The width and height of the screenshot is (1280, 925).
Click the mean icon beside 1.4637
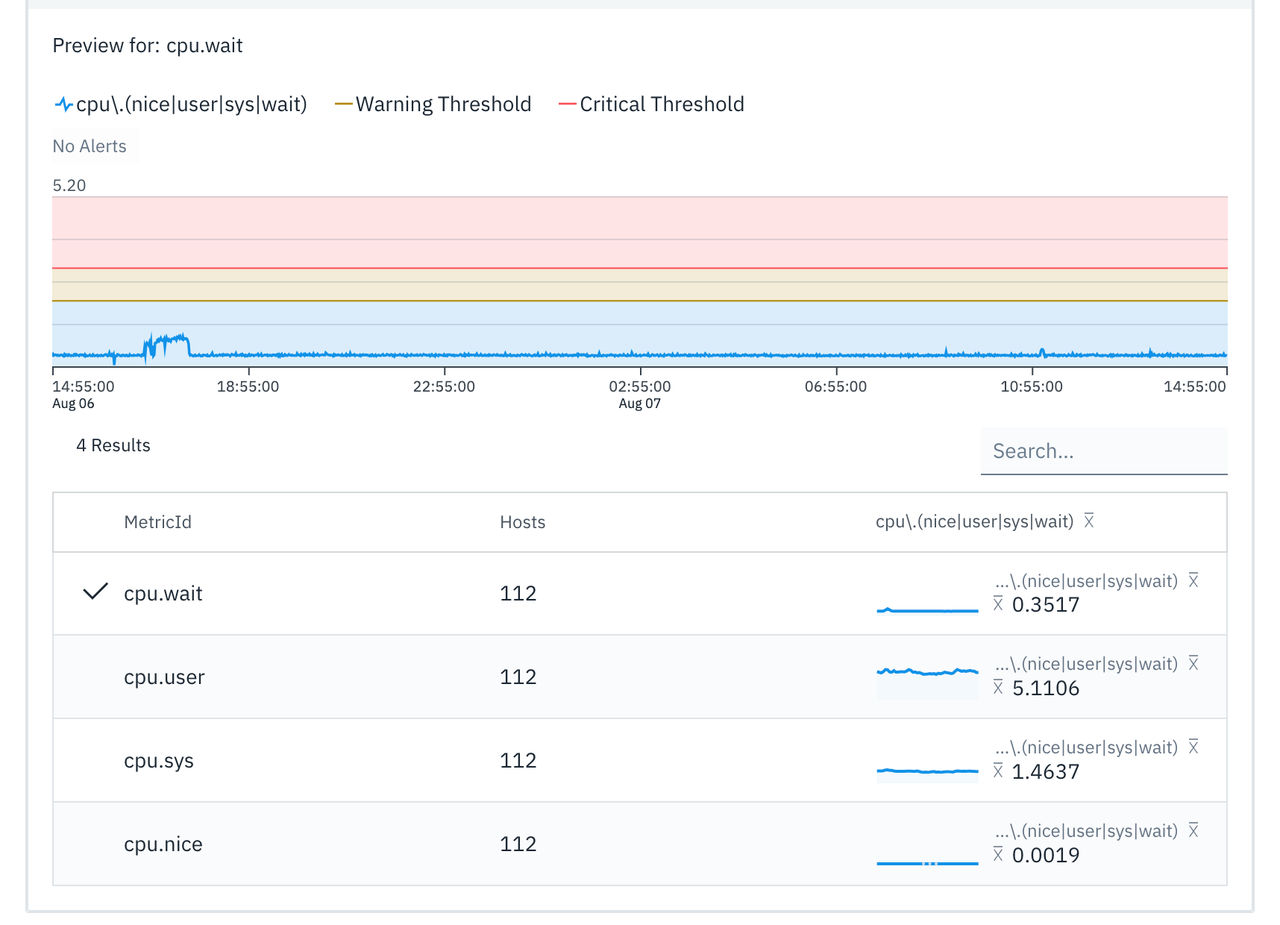click(998, 771)
